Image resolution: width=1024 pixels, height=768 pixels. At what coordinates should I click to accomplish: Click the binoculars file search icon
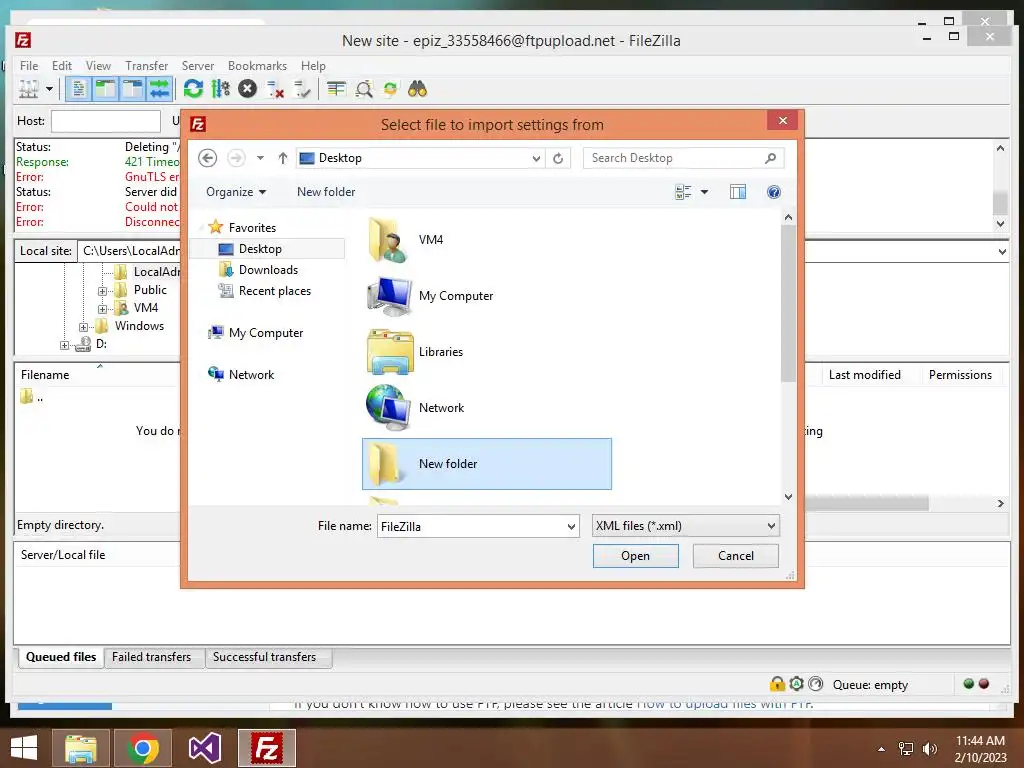point(417,89)
